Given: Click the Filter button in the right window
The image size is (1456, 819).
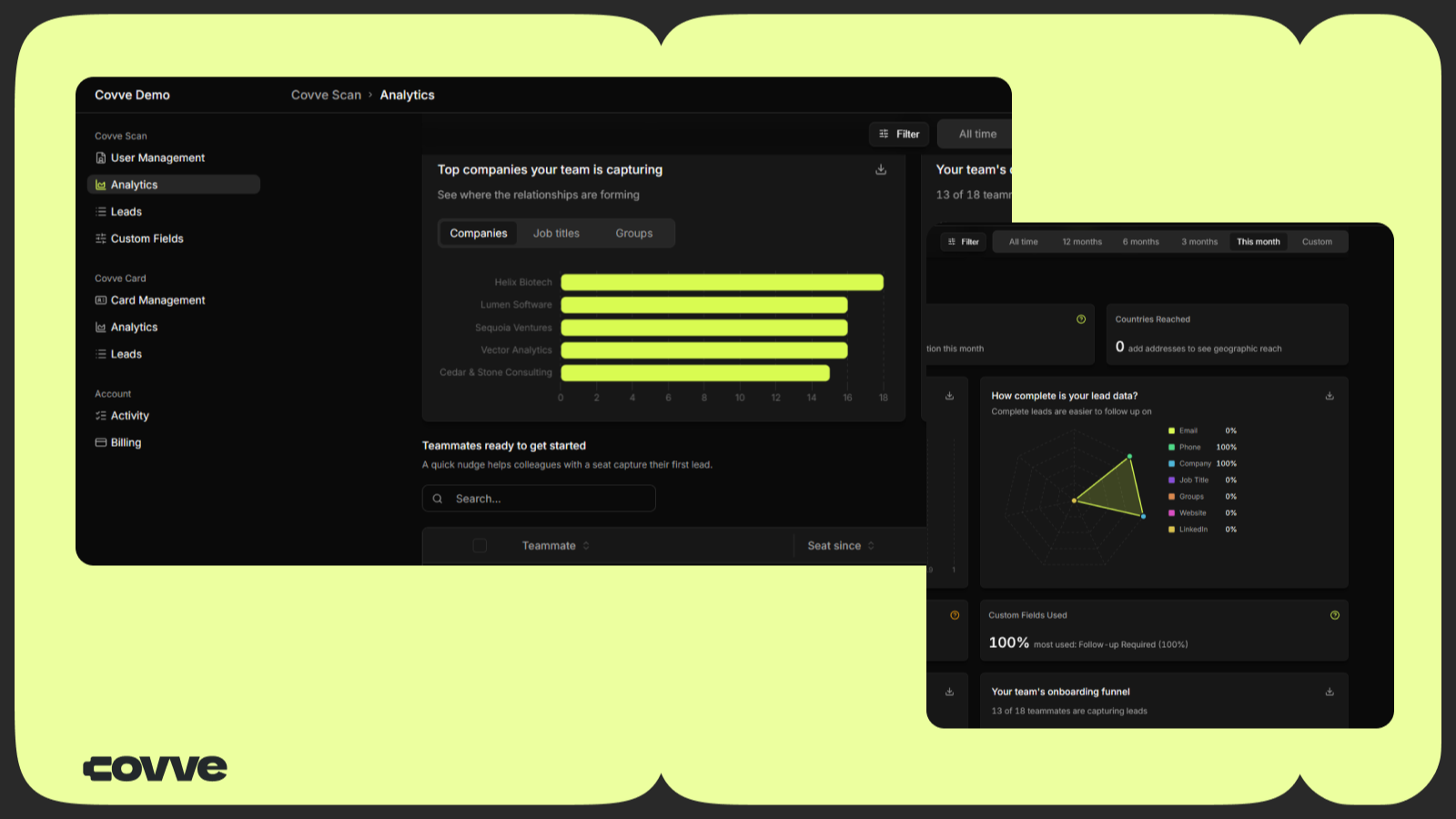Looking at the screenshot, I should 964,242.
